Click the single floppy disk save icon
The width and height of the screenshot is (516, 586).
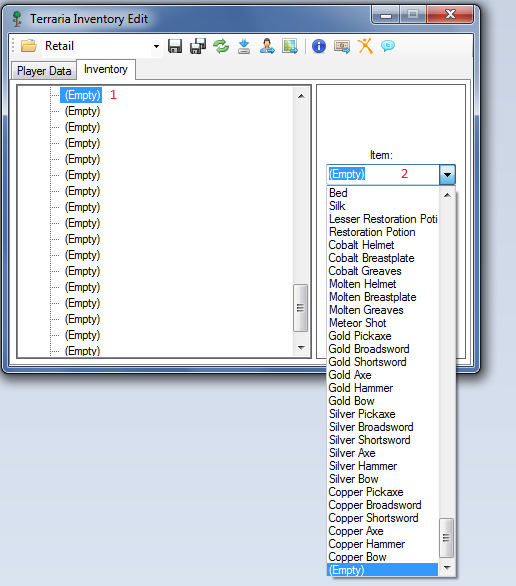pos(175,46)
